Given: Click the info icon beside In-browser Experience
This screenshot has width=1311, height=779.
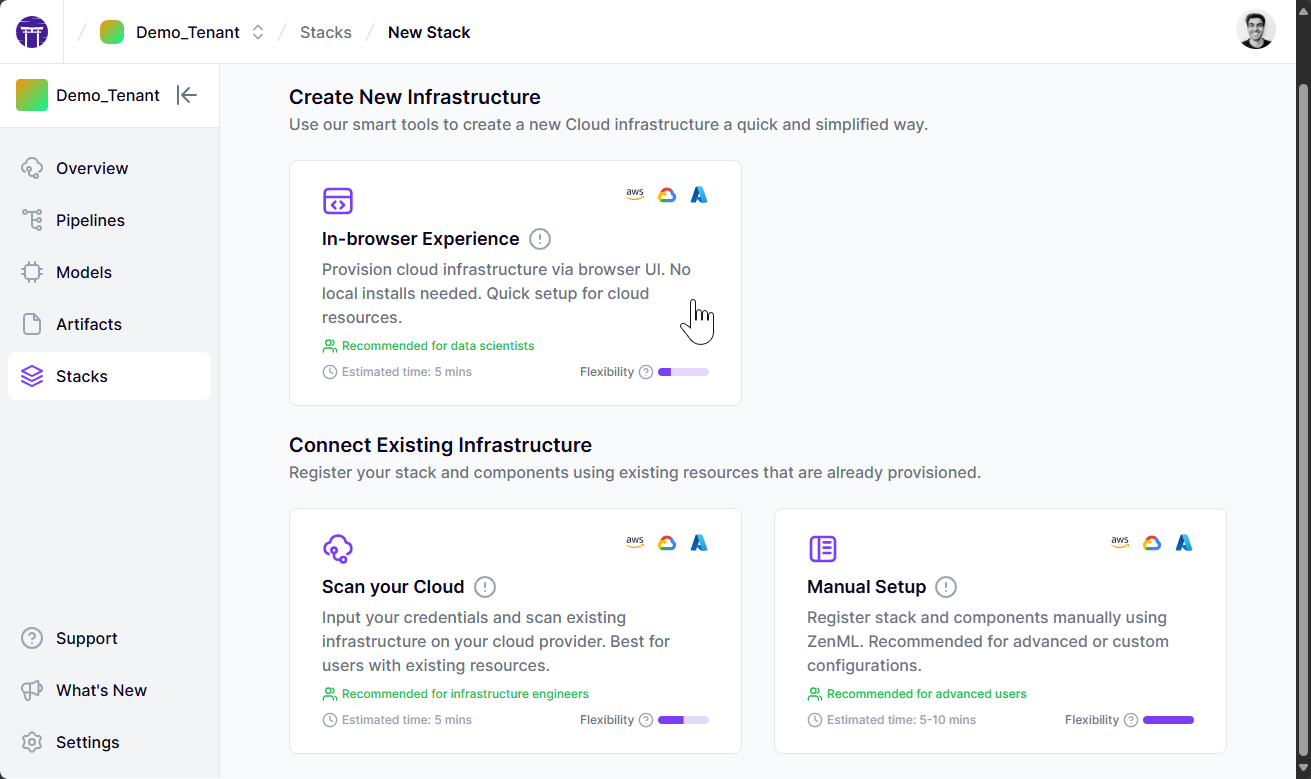Looking at the screenshot, I should point(539,239).
